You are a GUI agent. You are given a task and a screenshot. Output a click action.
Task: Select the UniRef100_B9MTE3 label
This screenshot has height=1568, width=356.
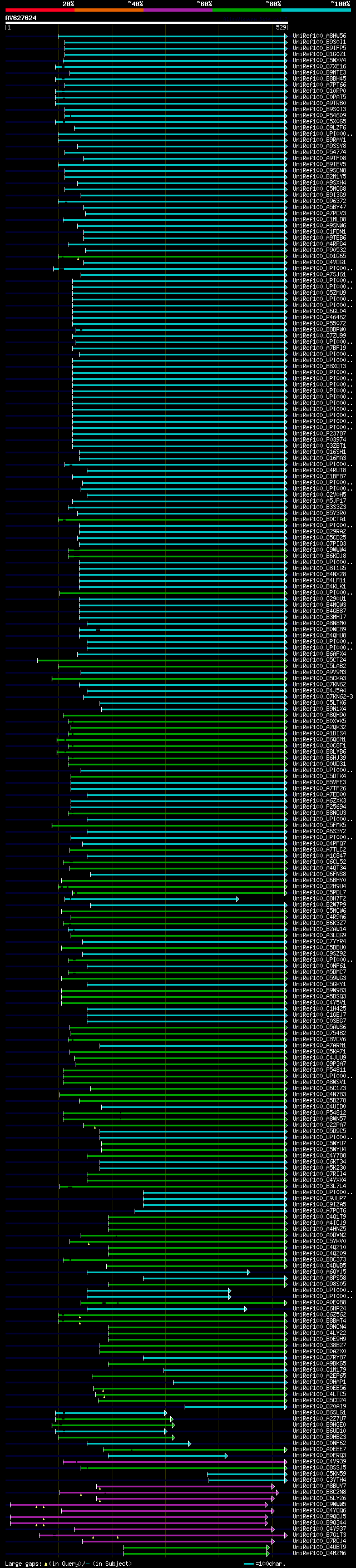(319, 72)
